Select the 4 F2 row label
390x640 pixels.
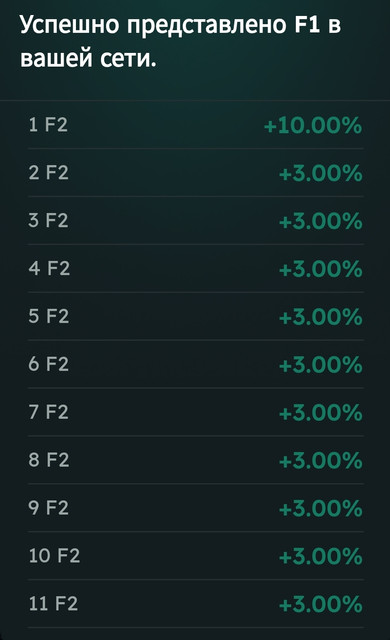point(49,268)
